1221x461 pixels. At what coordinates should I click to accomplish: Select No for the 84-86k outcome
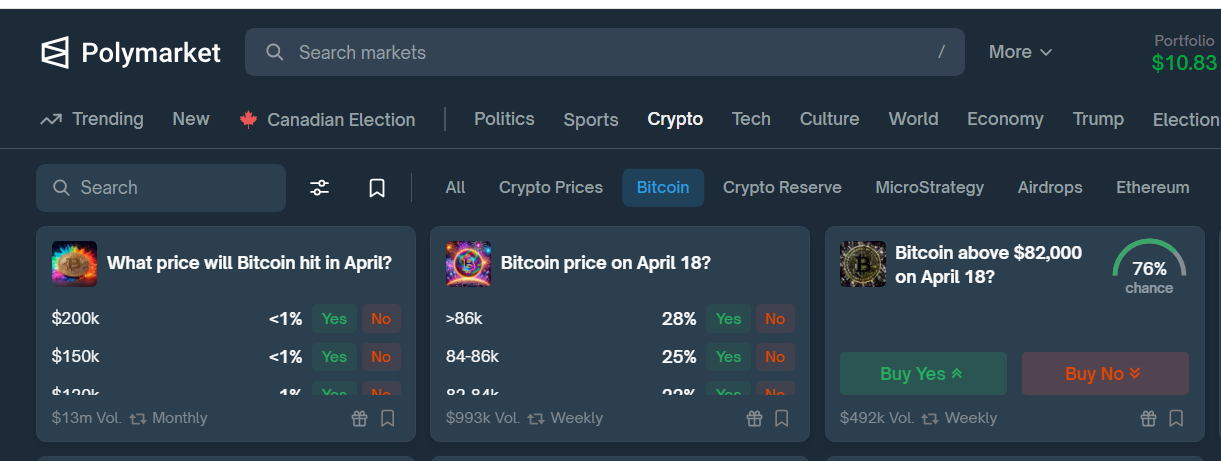(775, 357)
